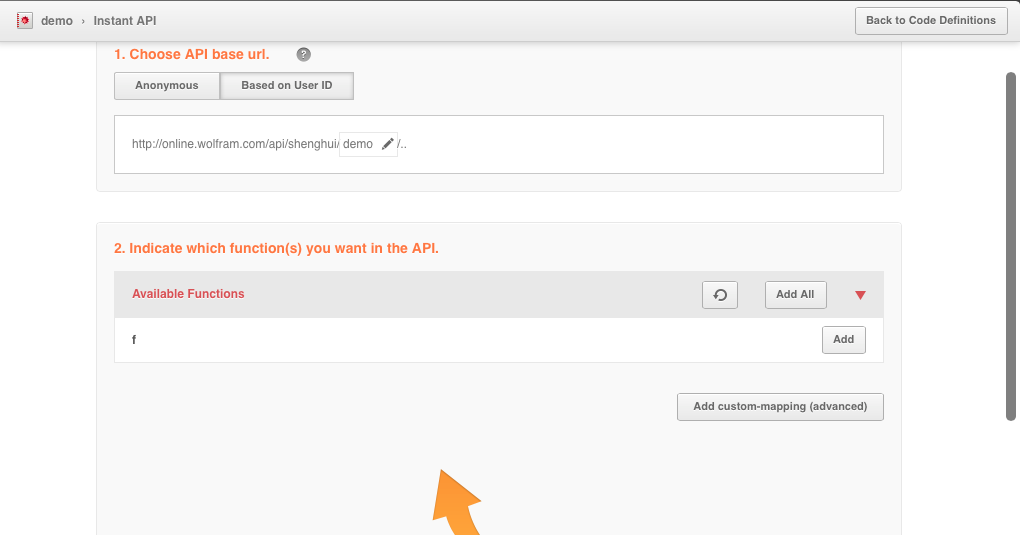Screen dimensions: 1020x535
Task: Click the Indicate which function(s) heading
Action: click(276, 249)
